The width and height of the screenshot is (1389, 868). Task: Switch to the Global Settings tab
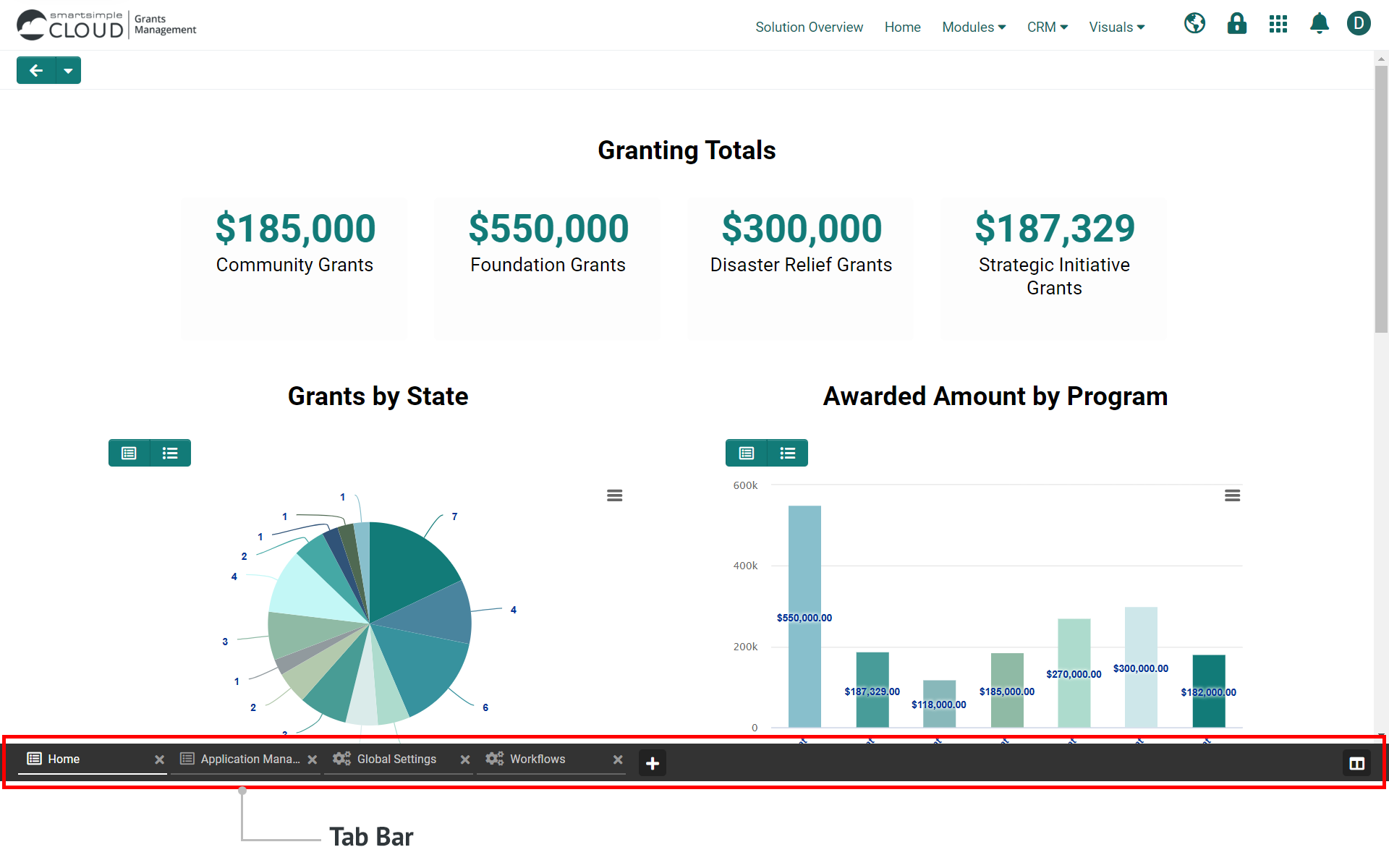(x=396, y=759)
